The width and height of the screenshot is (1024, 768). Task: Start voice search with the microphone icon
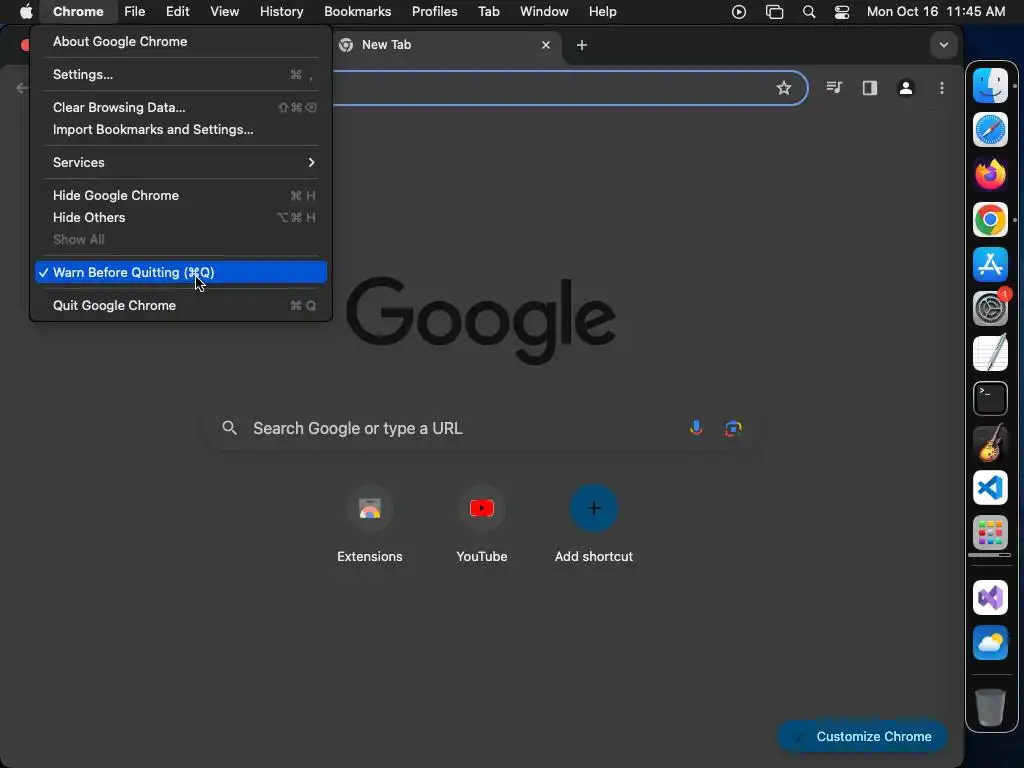click(696, 428)
